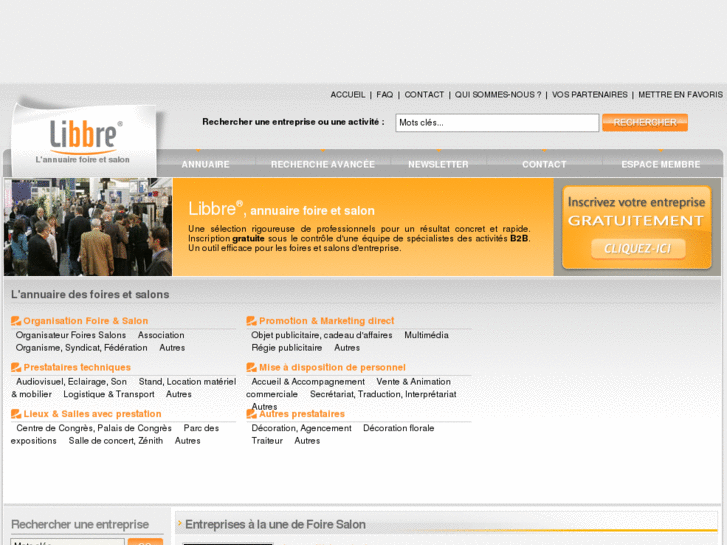The width and height of the screenshot is (727, 545).
Task: Focus the Mots clés search field
Action: [x=497, y=123]
